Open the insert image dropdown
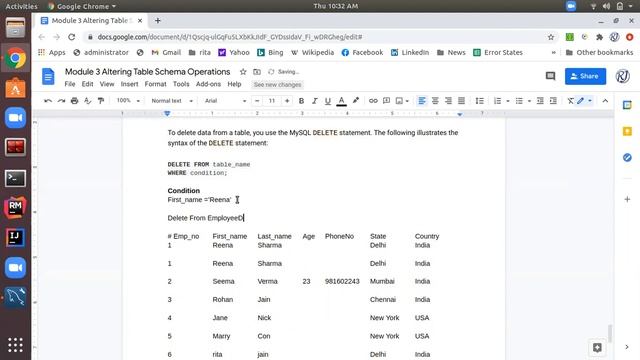Viewport: 640px width, 360px height. [x=402, y=101]
